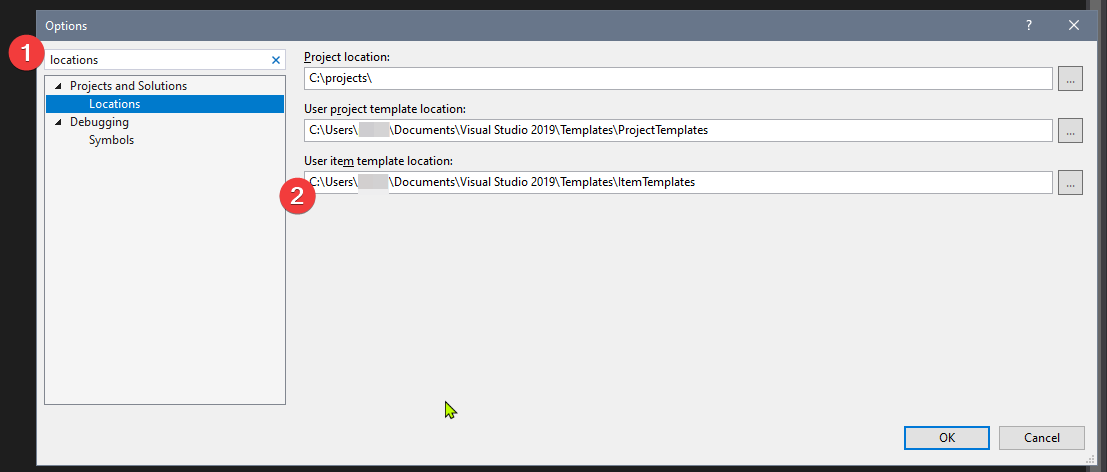Browse for the Project location folder
Screen dimensions: 1107x472
coord(1070,79)
